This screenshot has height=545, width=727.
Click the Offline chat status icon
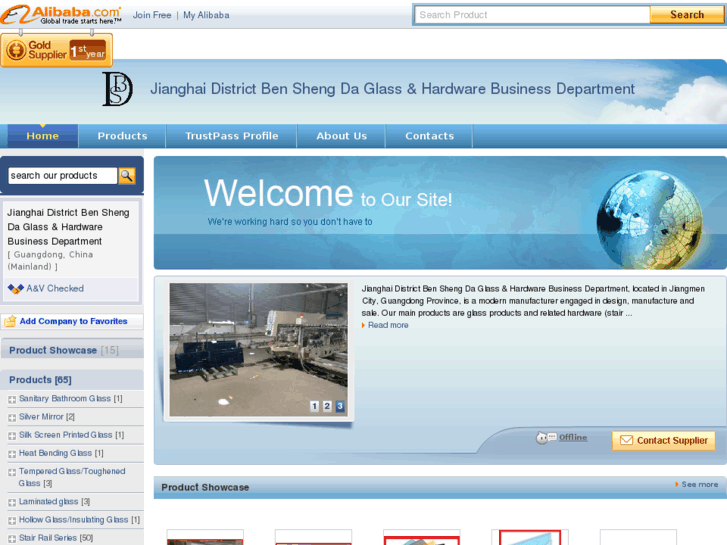pos(546,437)
